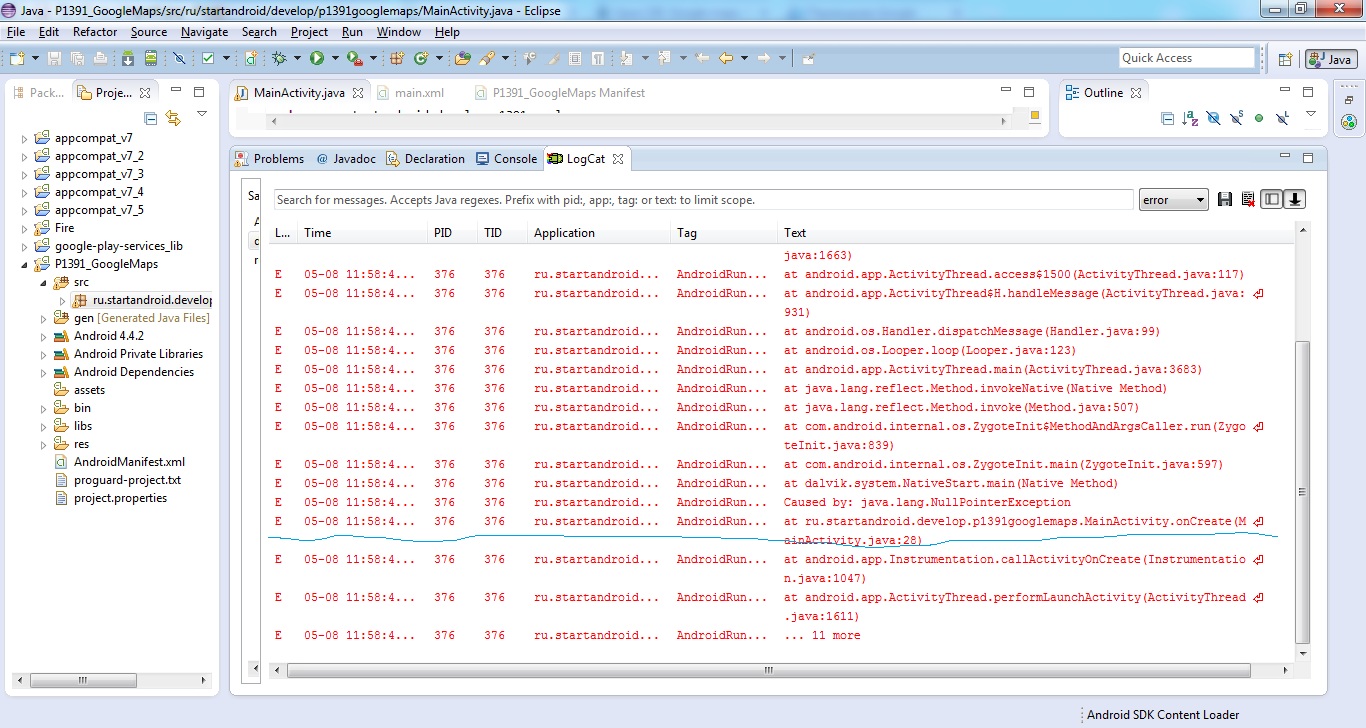Viewport: 1366px width, 728px height.
Task: Run the app via green play icon
Action: click(x=317, y=59)
